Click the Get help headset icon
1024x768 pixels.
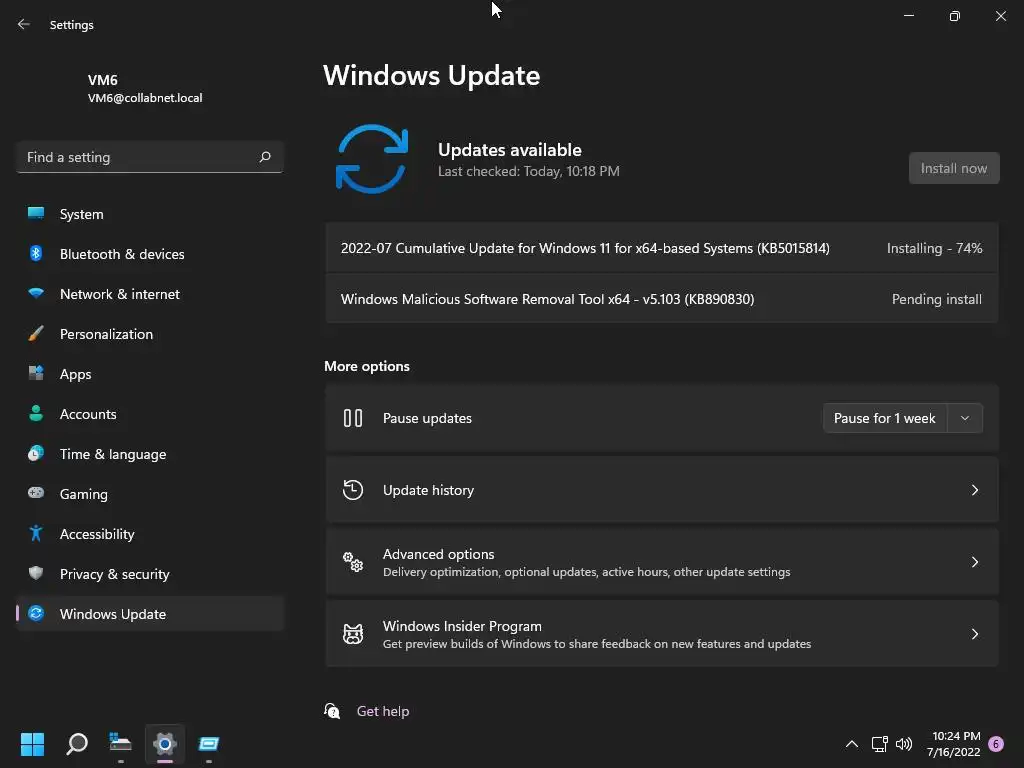[332, 711]
